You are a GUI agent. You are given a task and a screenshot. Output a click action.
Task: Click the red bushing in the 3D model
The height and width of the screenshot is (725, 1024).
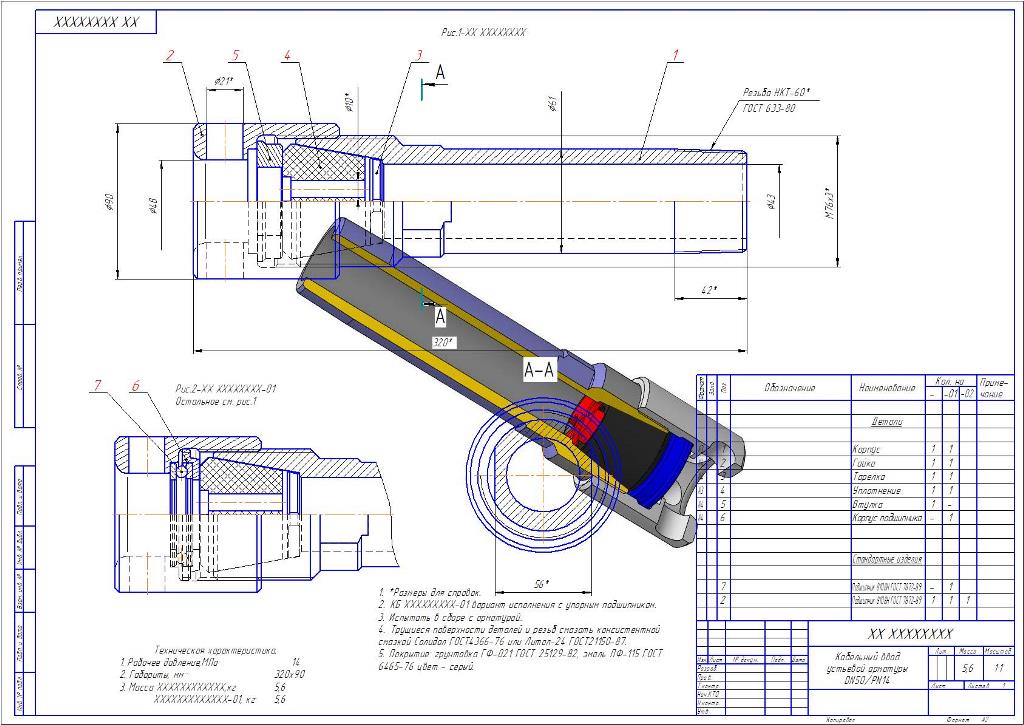584,419
